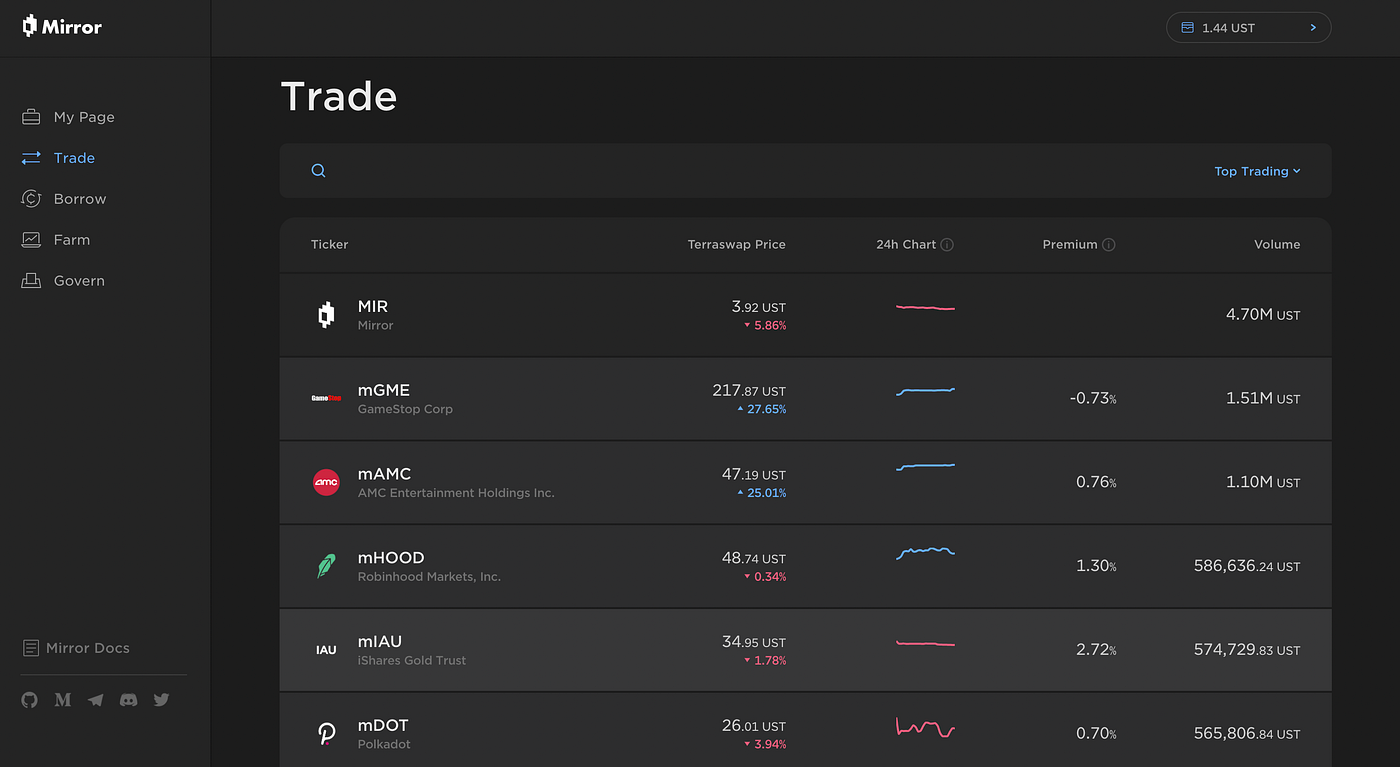This screenshot has height=767, width=1400.
Task: Click the My Page briefcase icon
Action: [31, 117]
